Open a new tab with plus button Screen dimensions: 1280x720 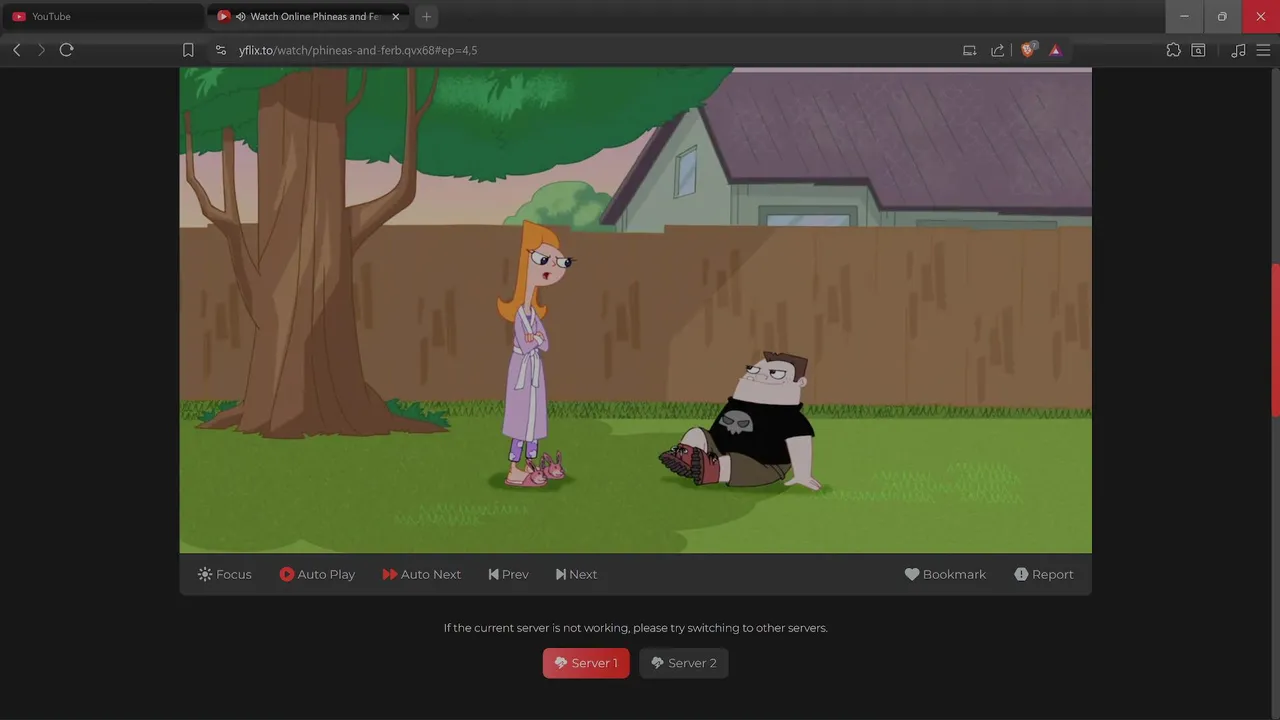[x=427, y=16]
